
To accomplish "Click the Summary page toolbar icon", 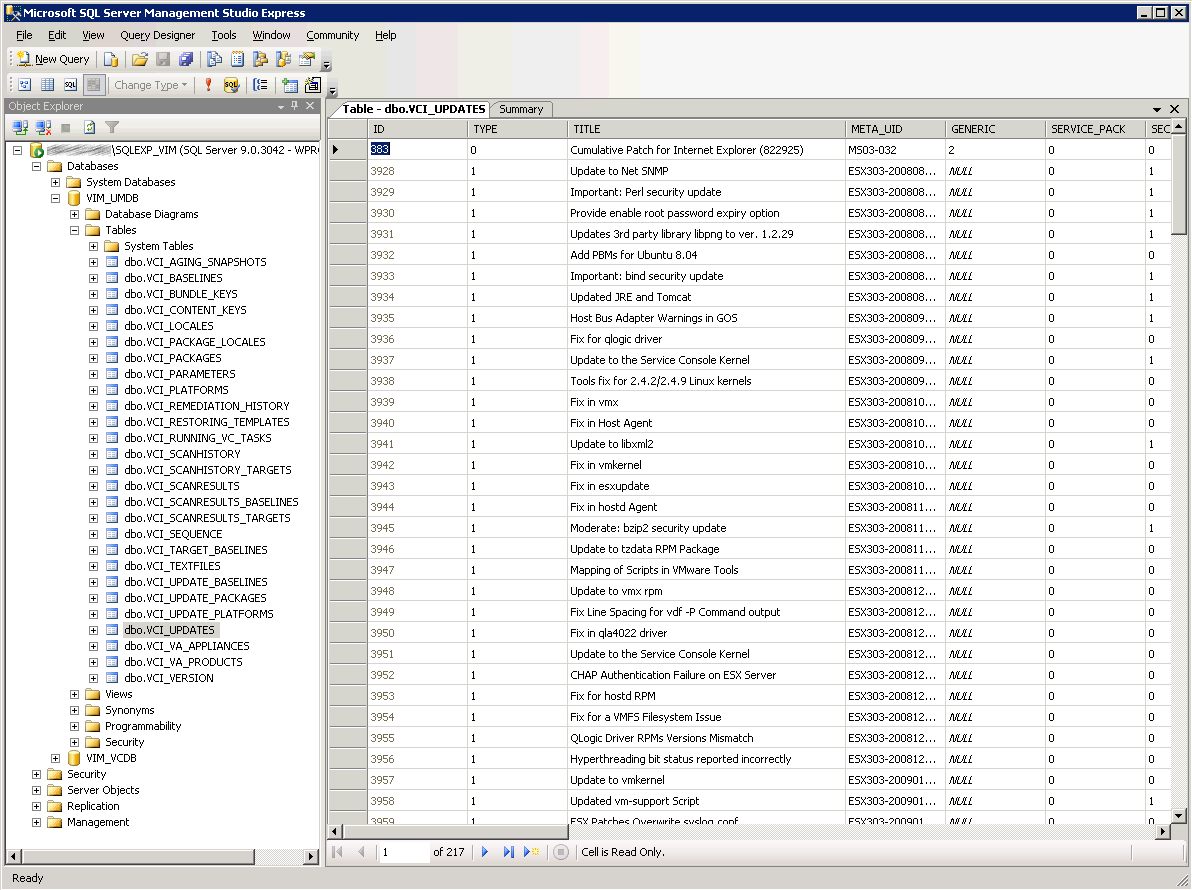I will [237, 59].
